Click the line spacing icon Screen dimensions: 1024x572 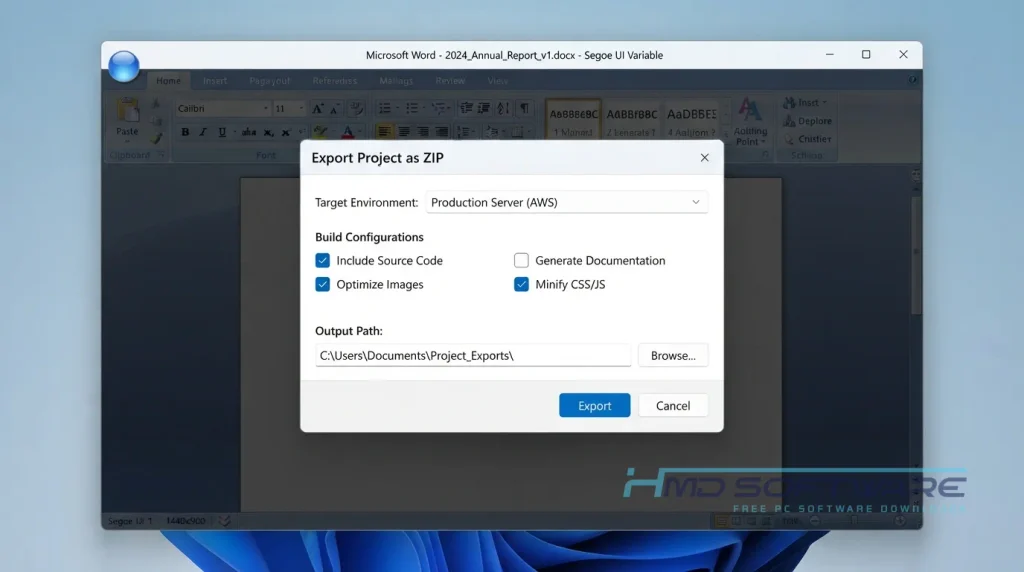click(x=463, y=132)
